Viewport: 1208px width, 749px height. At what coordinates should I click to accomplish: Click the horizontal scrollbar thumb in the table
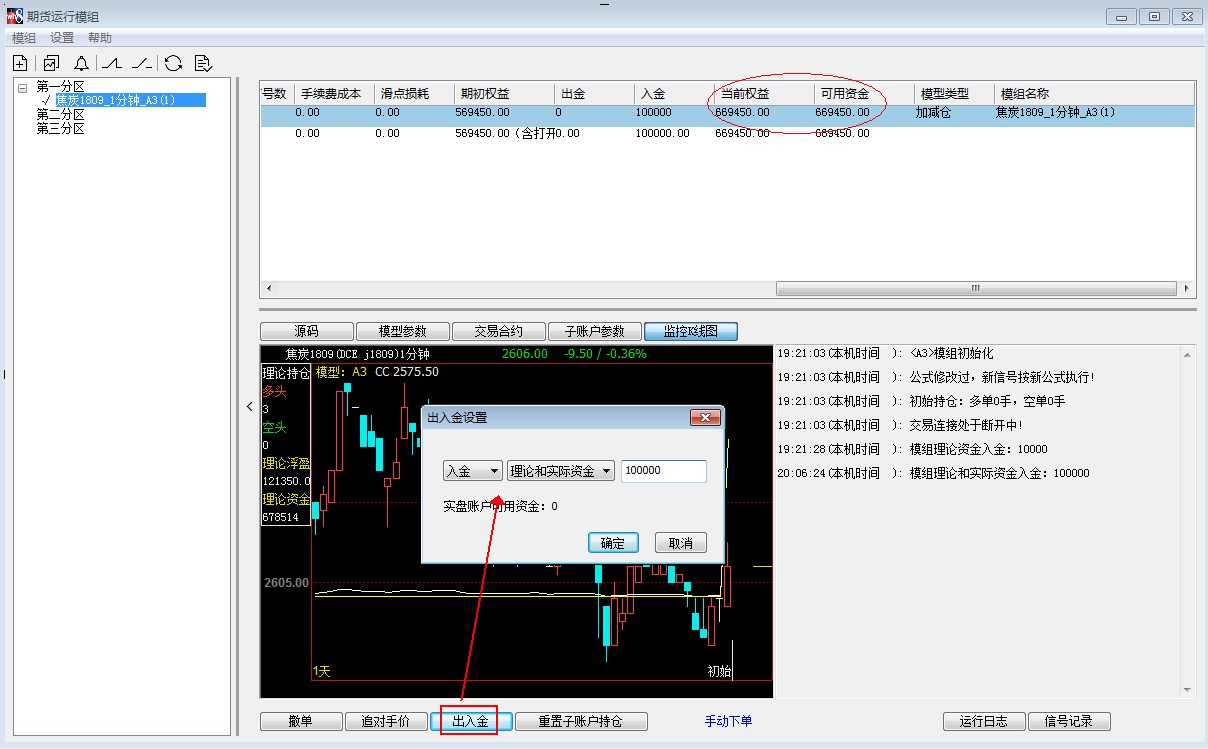pos(974,289)
